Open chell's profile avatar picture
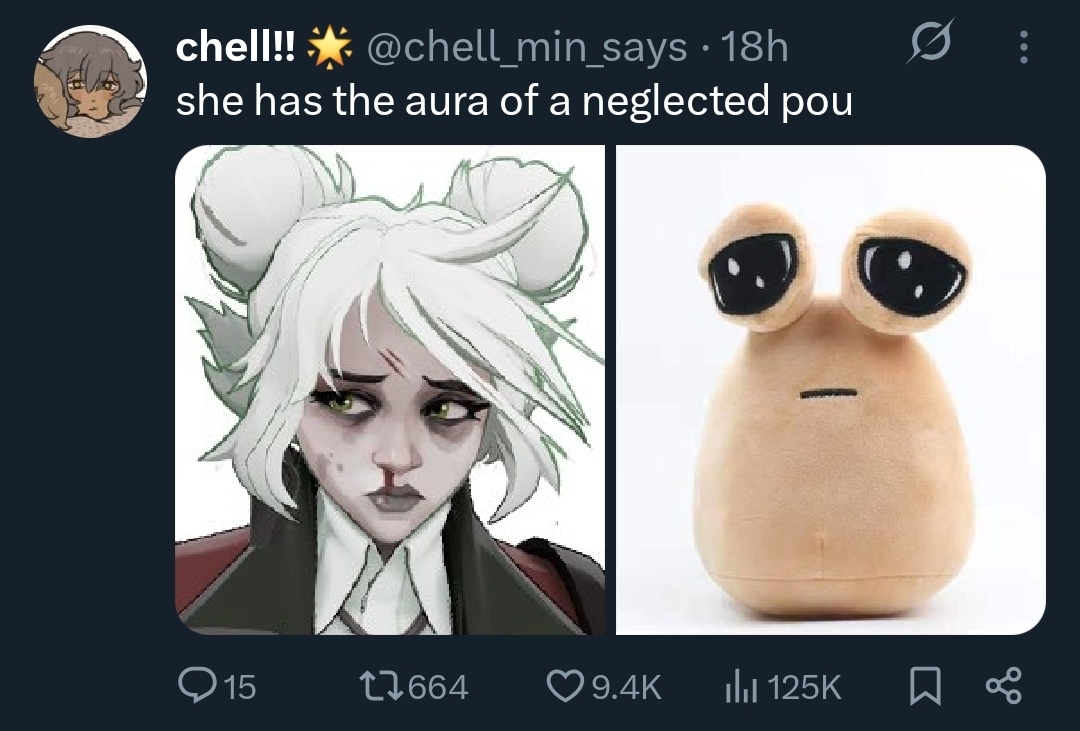The width and height of the screenshot is (1080, 731). (90, 81)
